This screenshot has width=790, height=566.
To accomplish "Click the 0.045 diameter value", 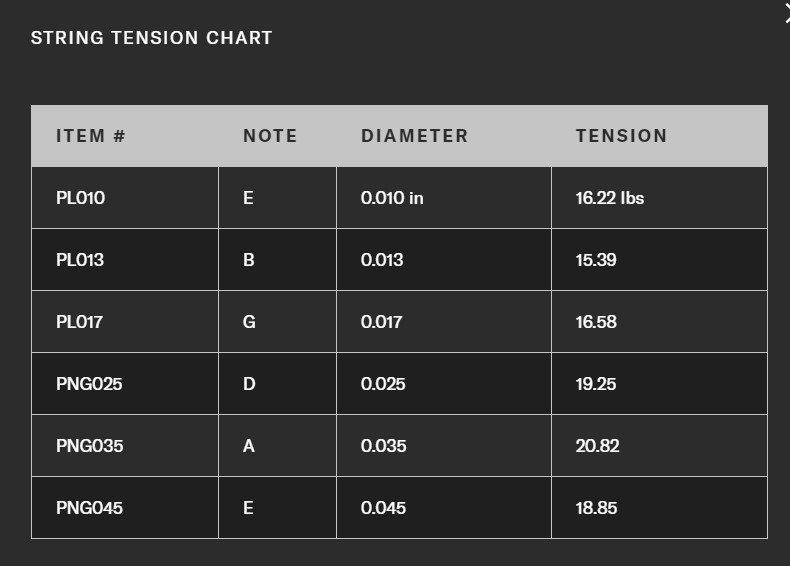I will click(x=384, y=508).
